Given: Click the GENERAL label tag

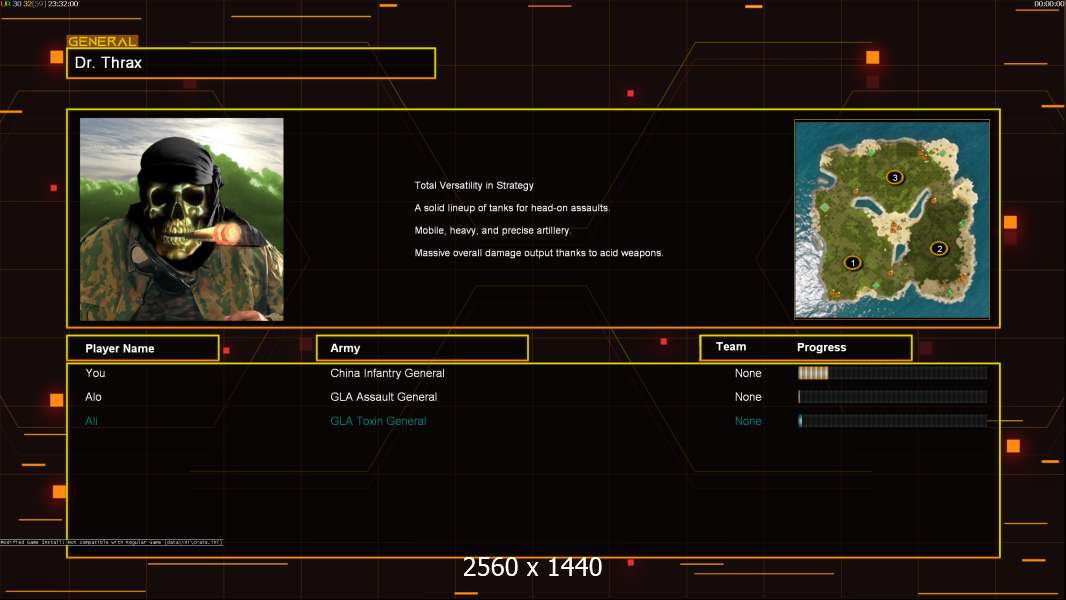Looking at the screenshot, I should 103,41.
